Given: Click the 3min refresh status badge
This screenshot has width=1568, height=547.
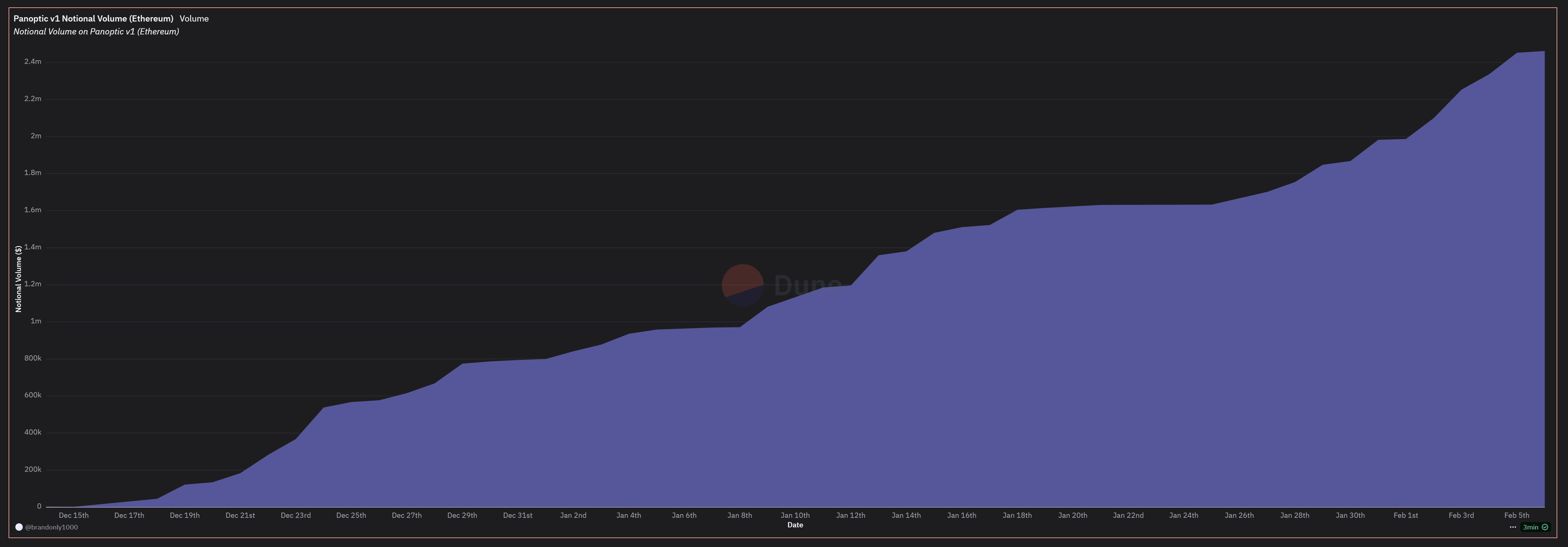Looking at the screenshot, I should click(1535, 527).
